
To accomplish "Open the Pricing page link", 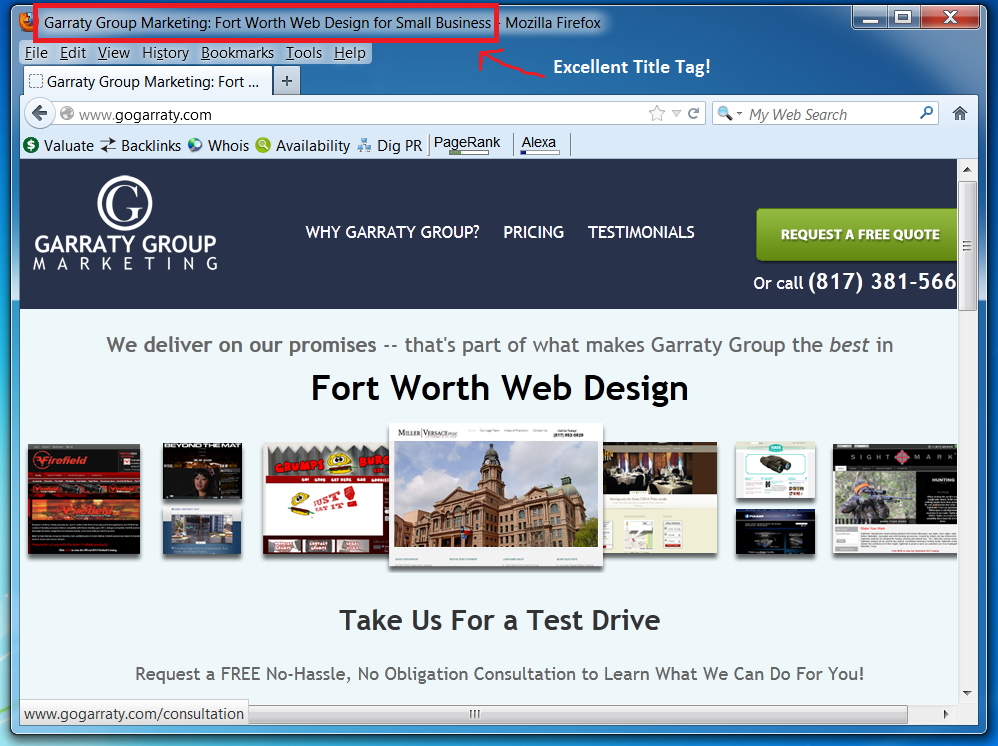I will pyautogui.click(x=533, y=232).
